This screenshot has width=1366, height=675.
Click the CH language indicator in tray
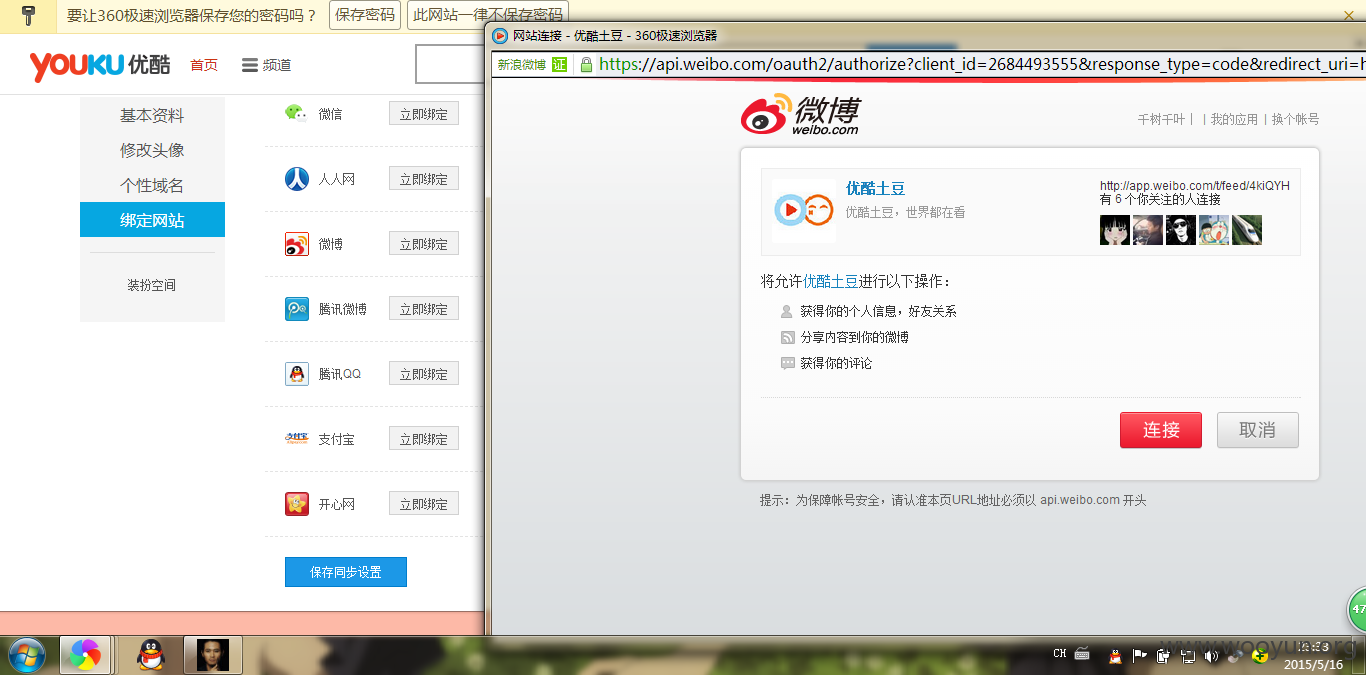(x=1060, y=654)
